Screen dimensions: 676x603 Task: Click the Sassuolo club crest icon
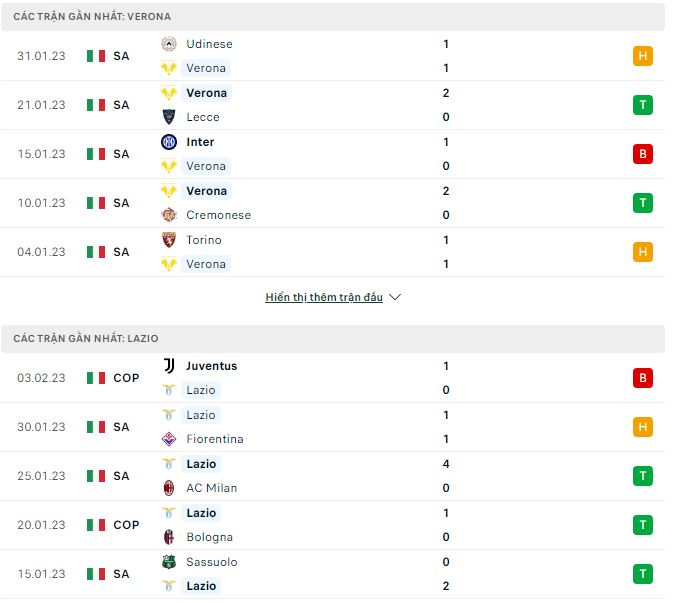(x=169, y=562)
